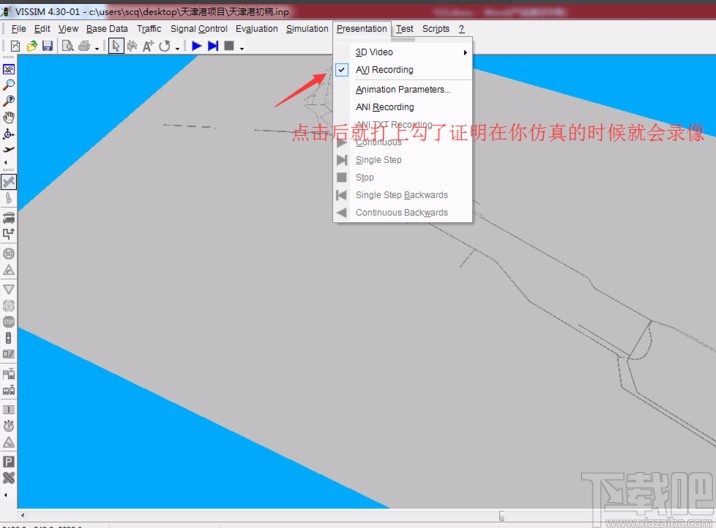Open the Simulation menu

point(307,29)
